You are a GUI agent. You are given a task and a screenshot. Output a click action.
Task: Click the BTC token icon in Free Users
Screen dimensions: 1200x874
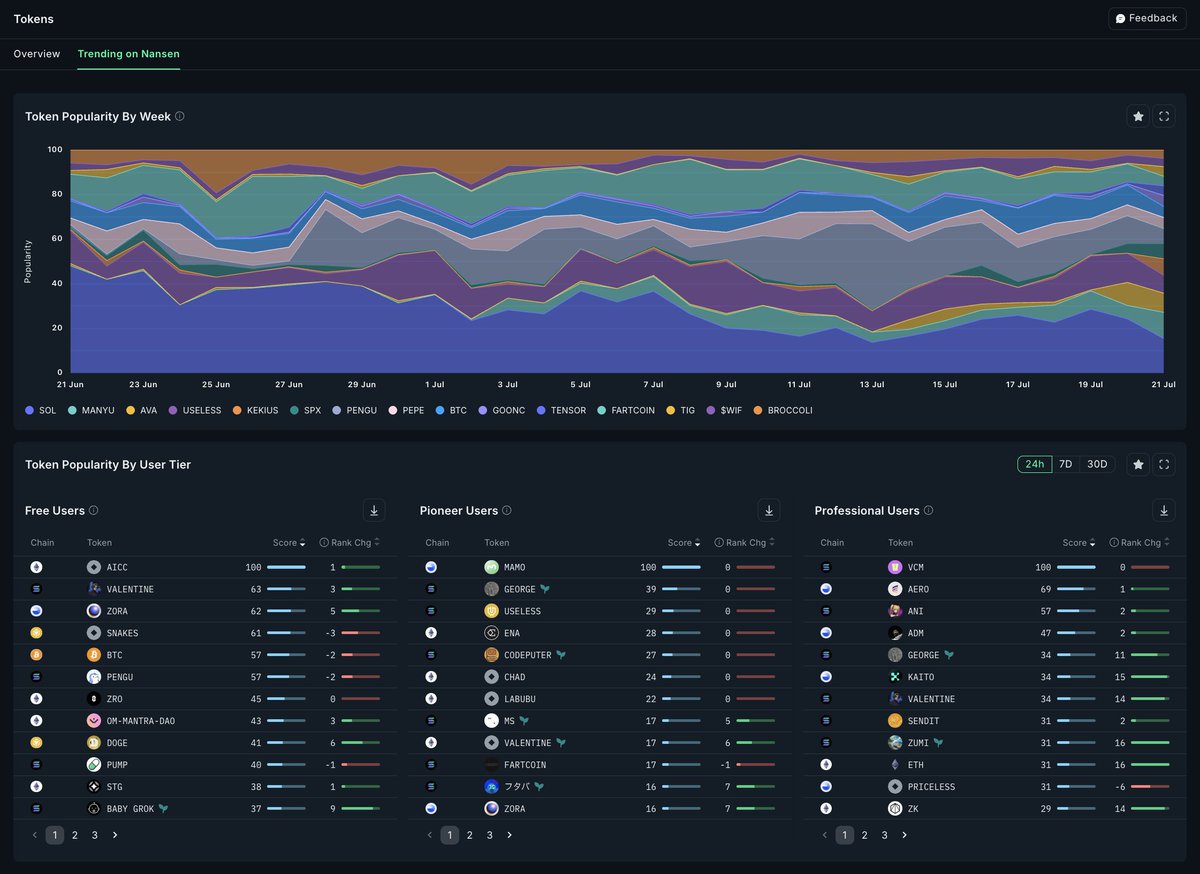(94, 655)
